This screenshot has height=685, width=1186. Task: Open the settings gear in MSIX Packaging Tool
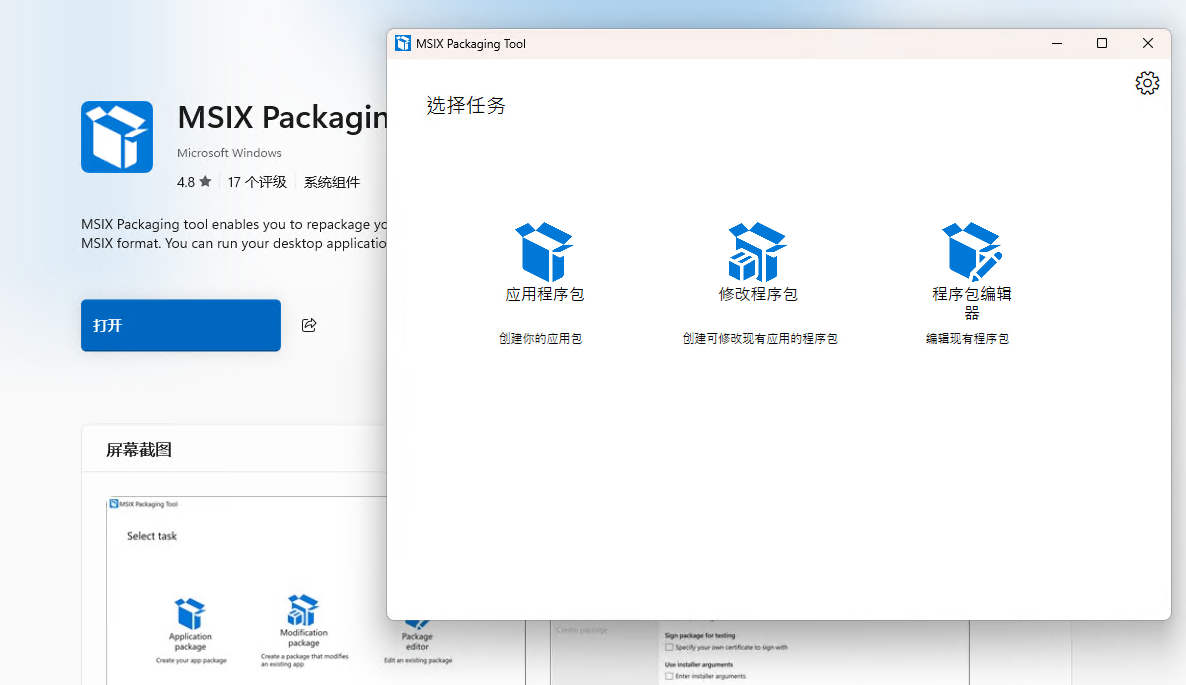[1147, 83]
